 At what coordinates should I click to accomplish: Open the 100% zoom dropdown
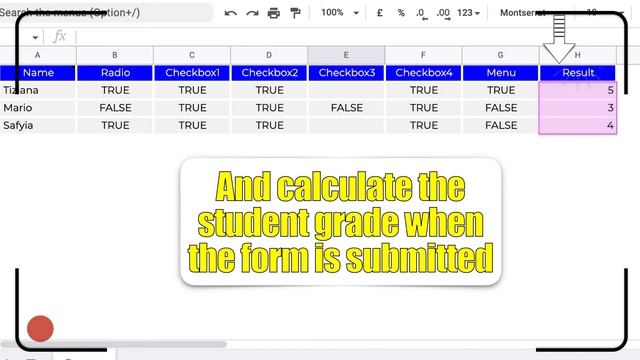[340, 13]
